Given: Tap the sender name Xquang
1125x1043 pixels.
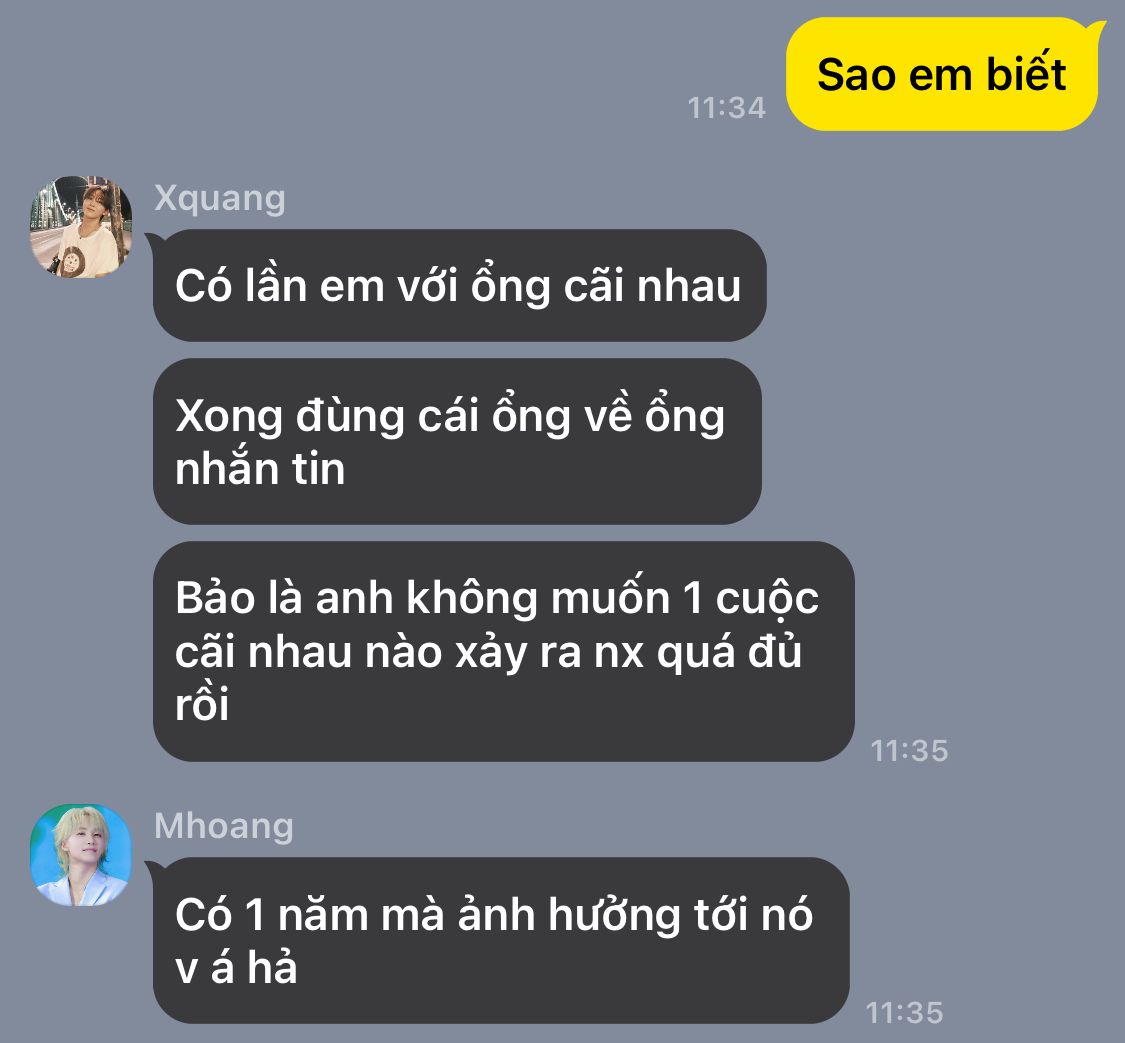Looking at the screenshot, I should coord(220,198).
